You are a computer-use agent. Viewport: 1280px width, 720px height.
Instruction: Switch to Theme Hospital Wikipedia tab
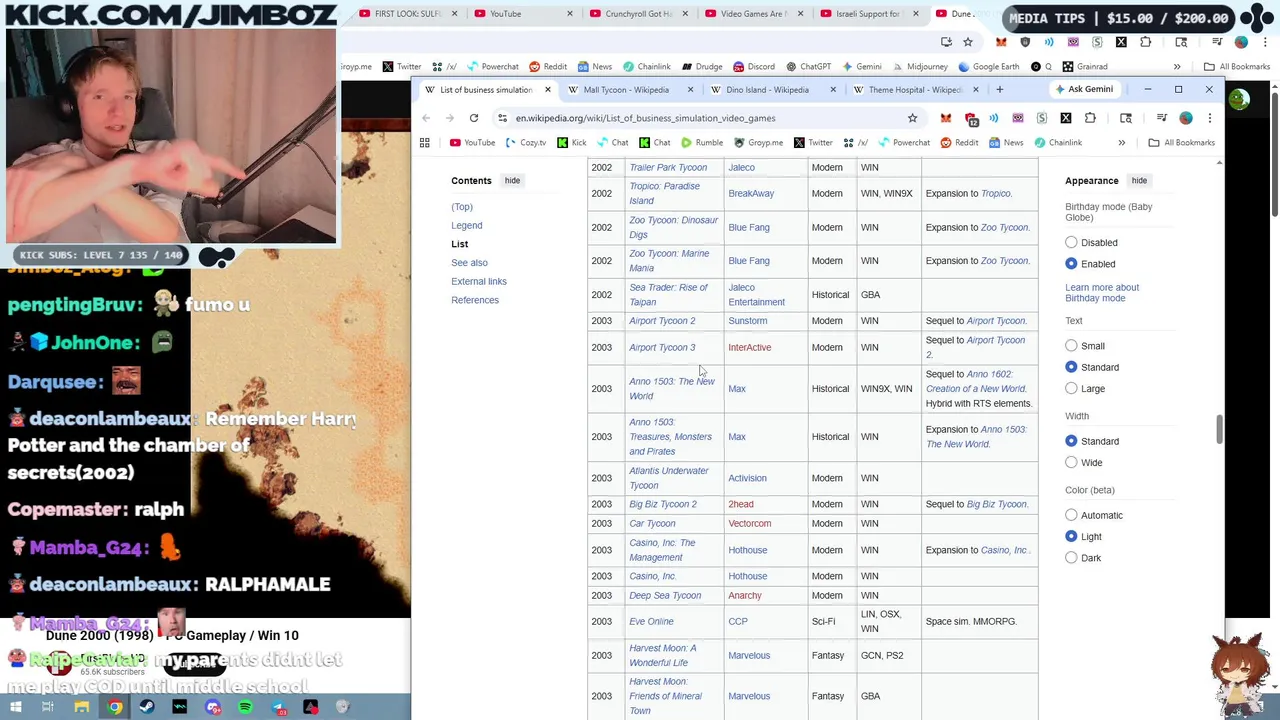[x=915, y=90]
